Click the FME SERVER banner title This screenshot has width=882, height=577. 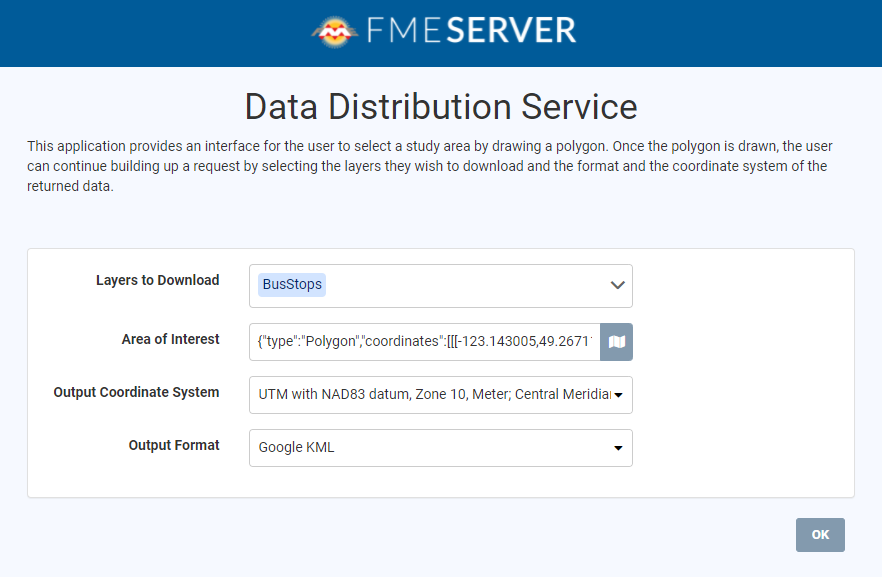471,30
